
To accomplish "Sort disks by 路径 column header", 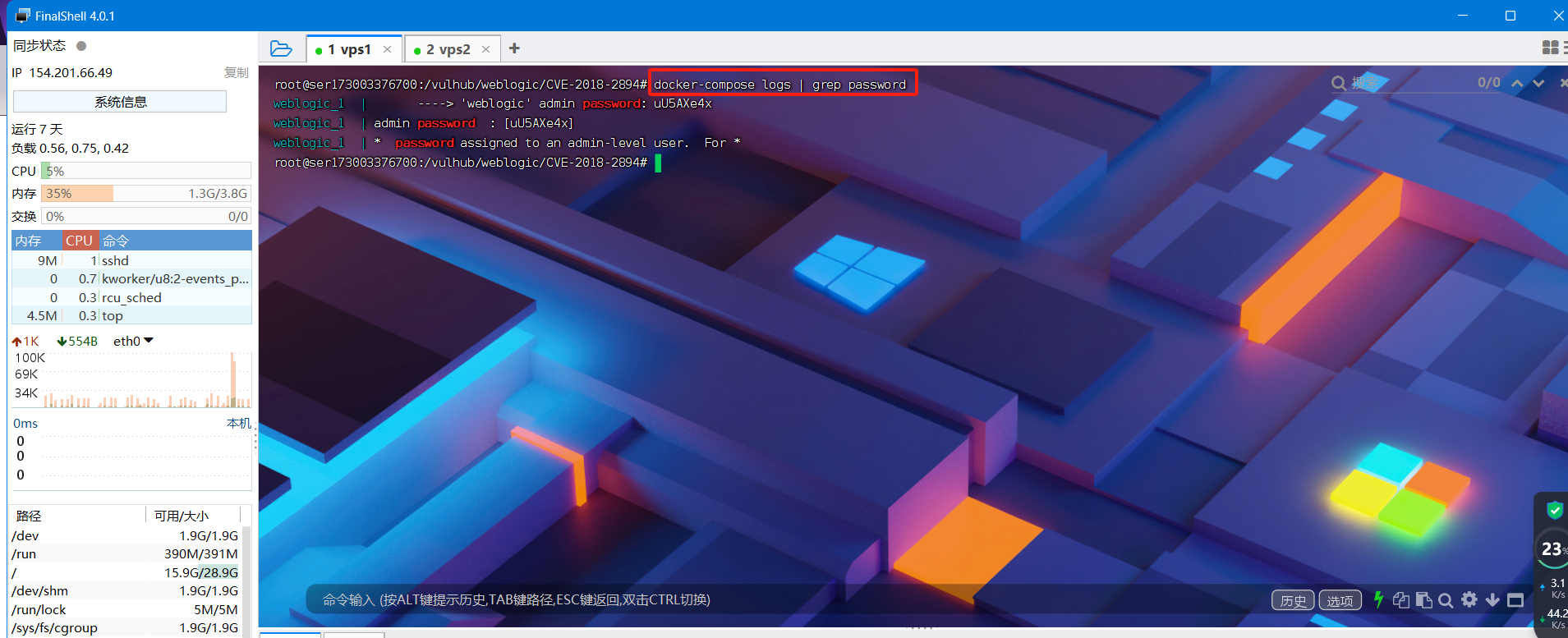I will (78, 516).
